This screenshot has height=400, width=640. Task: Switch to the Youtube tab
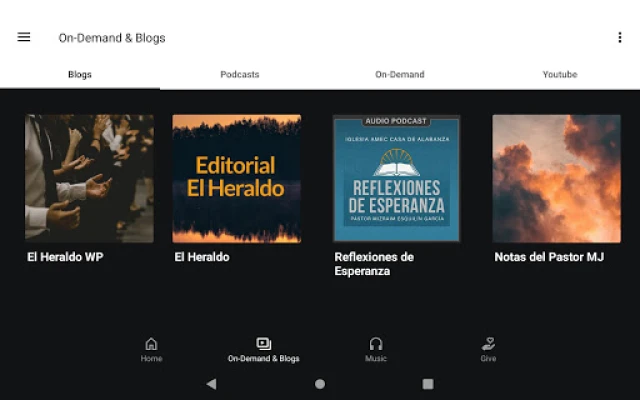point(559,74)
